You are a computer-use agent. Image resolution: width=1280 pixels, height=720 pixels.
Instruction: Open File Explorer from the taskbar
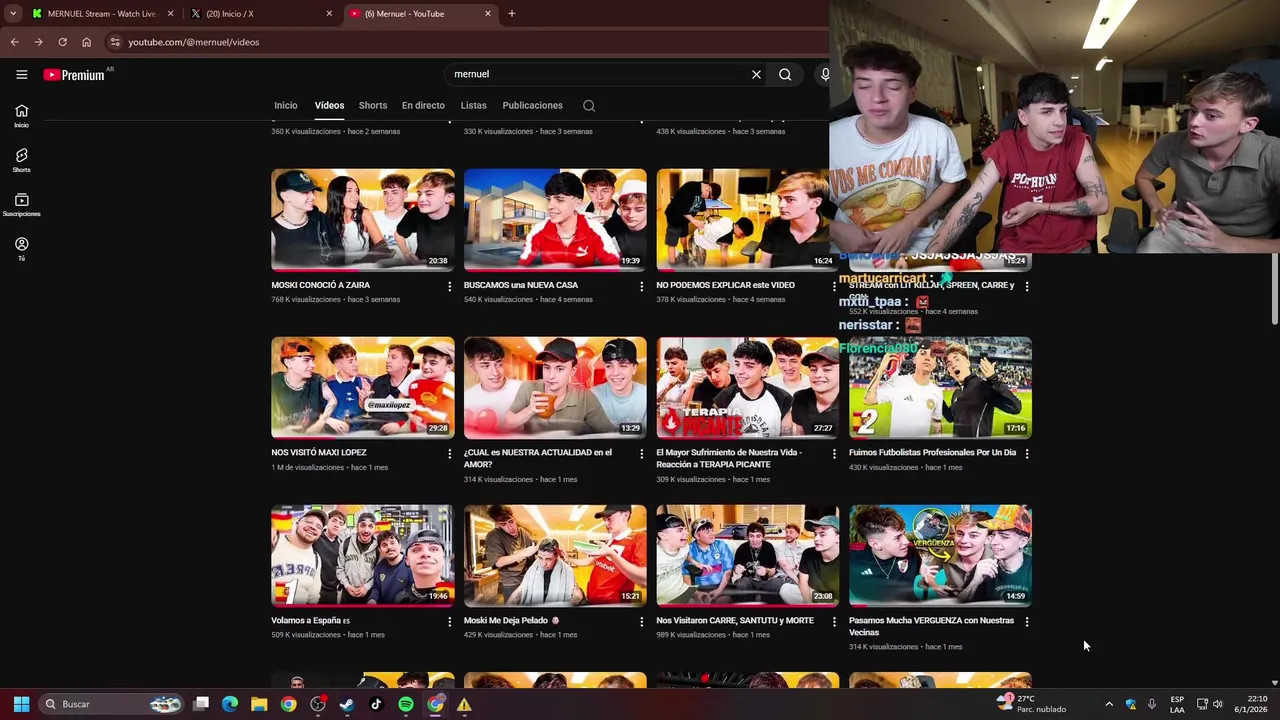259,704
